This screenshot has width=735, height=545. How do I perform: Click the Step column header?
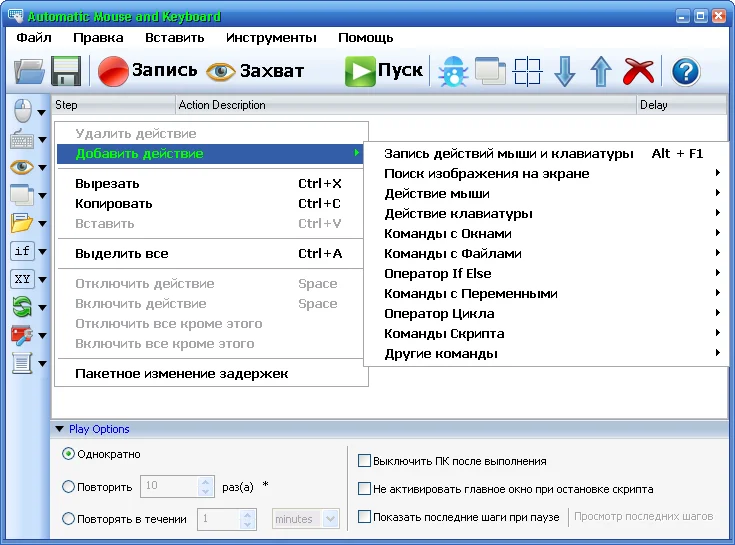click(113, 105)
